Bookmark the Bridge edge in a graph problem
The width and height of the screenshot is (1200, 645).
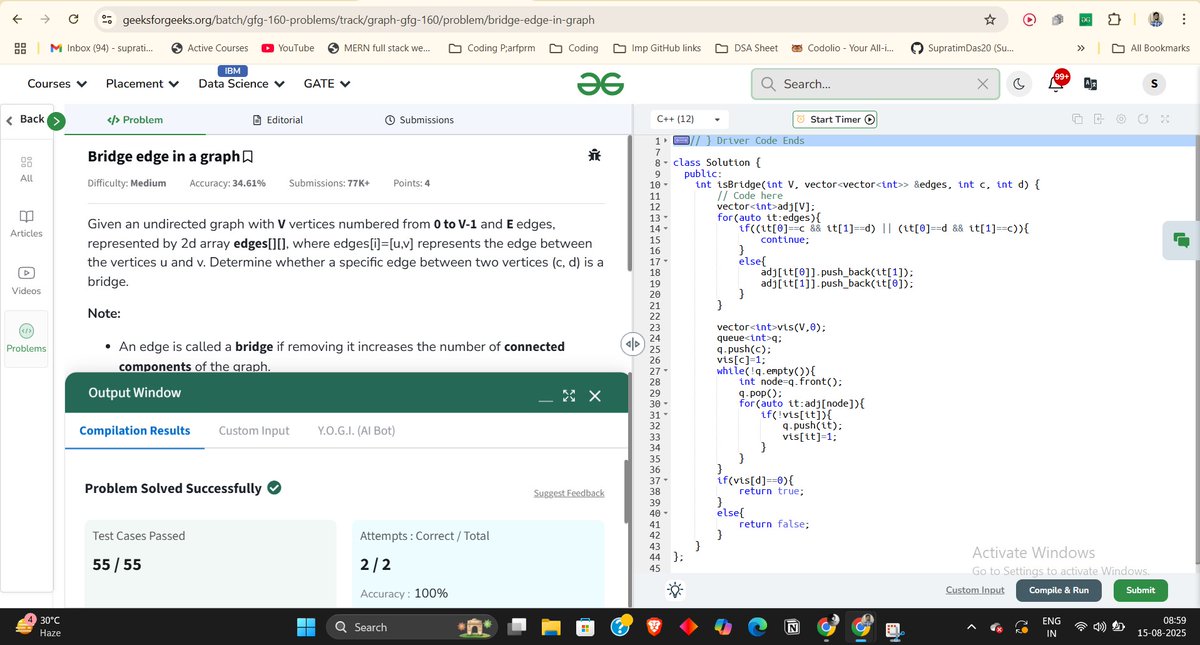[248, 157]
